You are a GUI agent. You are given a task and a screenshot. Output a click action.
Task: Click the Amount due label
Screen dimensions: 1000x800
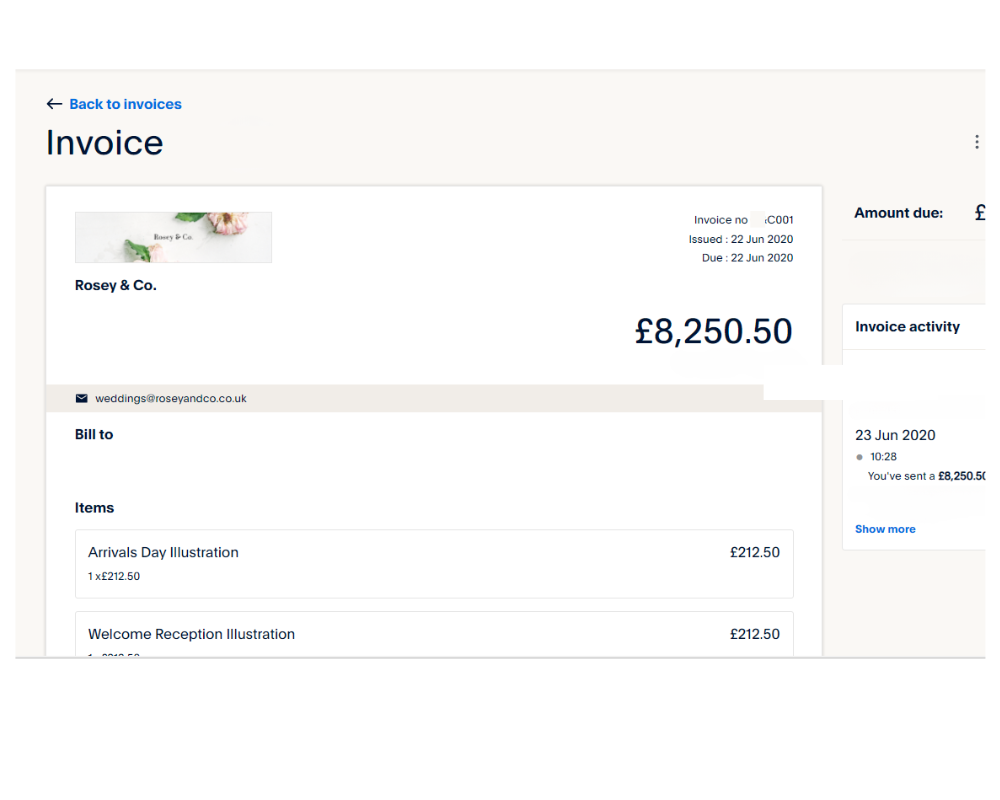[898, 213]
